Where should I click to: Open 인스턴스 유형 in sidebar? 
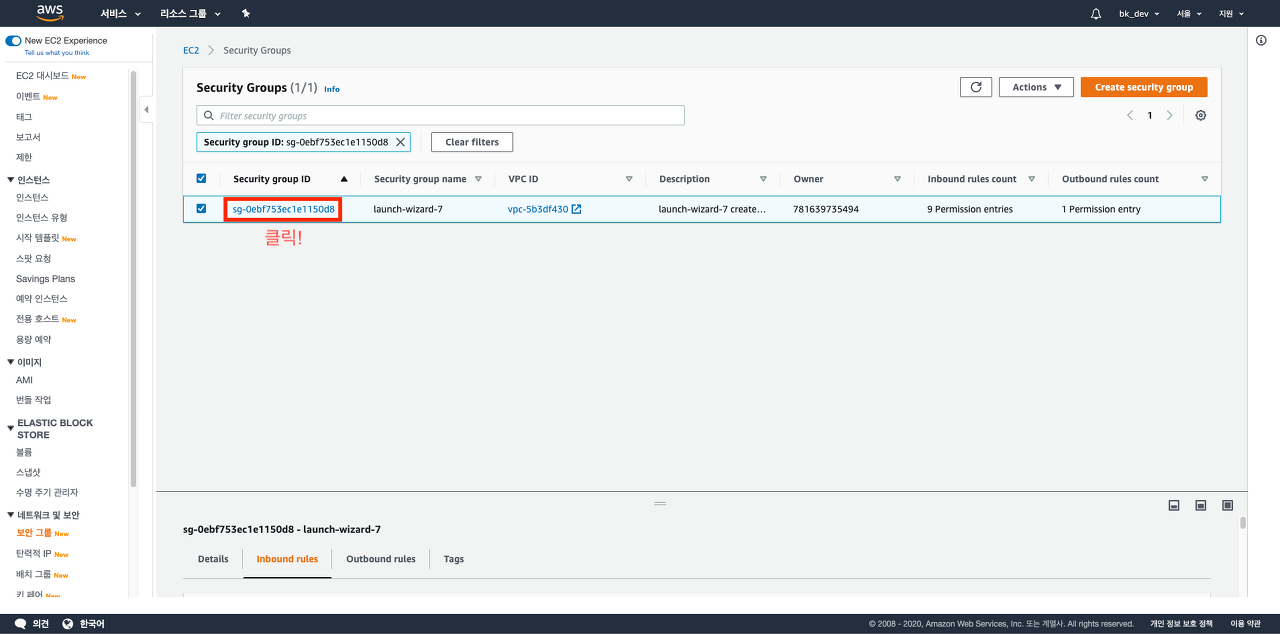pos(42,218)
